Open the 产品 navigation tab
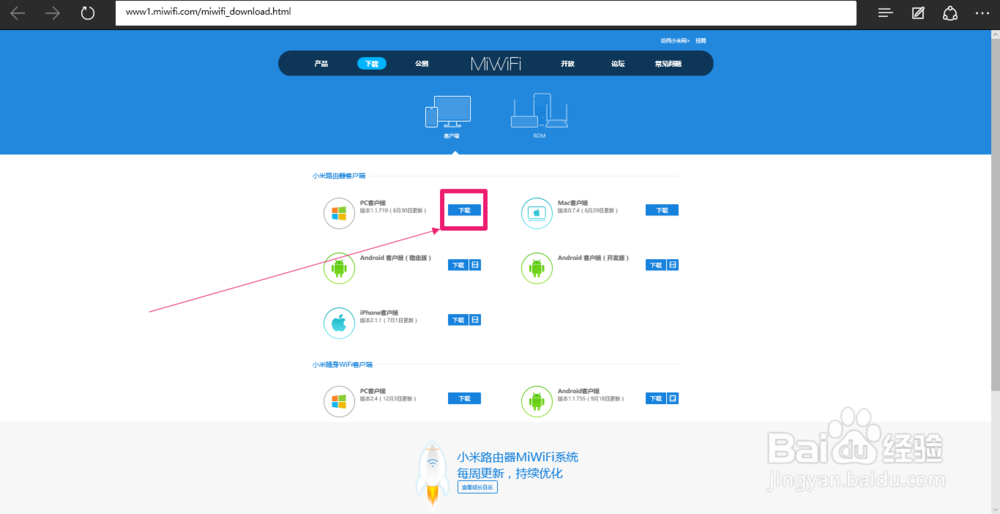This screenshot has width=1000, height=514. [x=321, y=64]
